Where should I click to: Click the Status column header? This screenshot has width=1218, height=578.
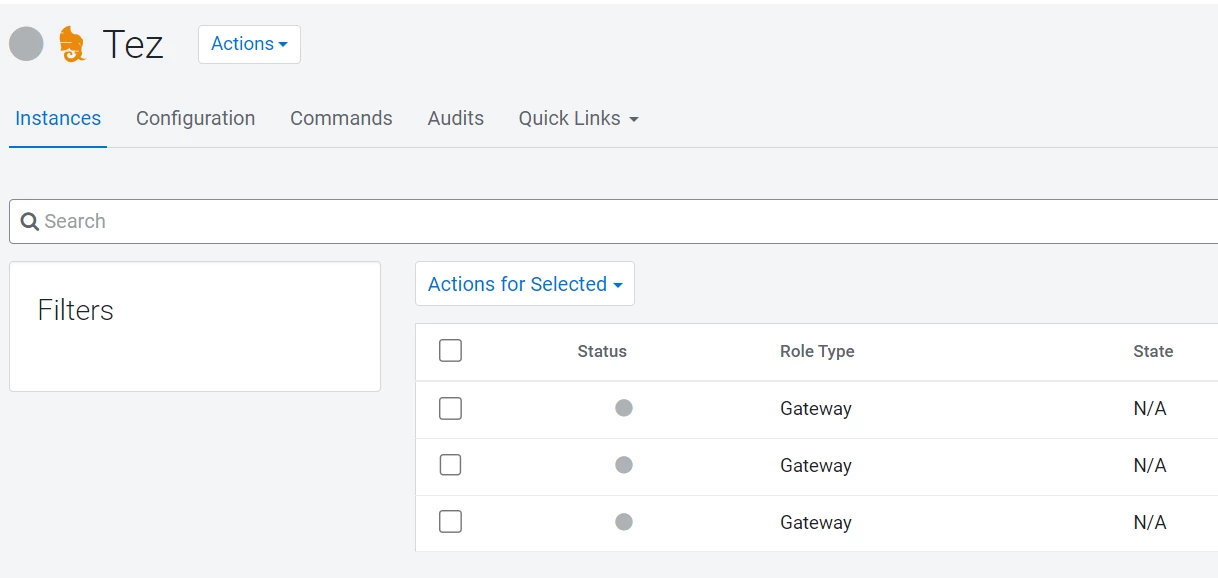(602, 351)
